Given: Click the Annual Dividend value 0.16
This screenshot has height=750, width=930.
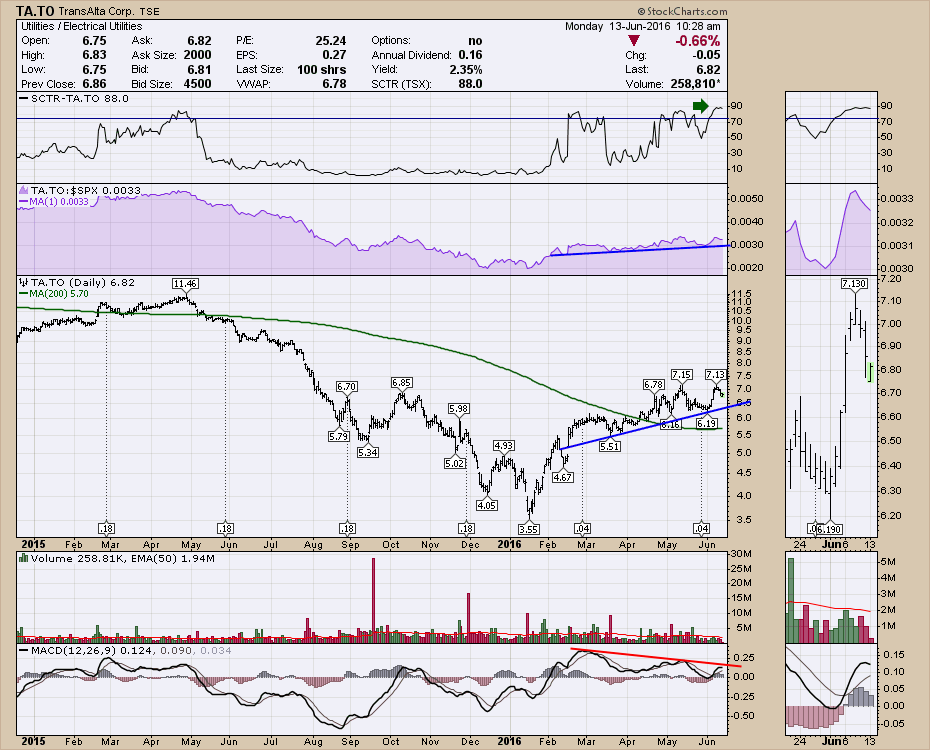Looking at the screenshot, I should pos(470,55).
